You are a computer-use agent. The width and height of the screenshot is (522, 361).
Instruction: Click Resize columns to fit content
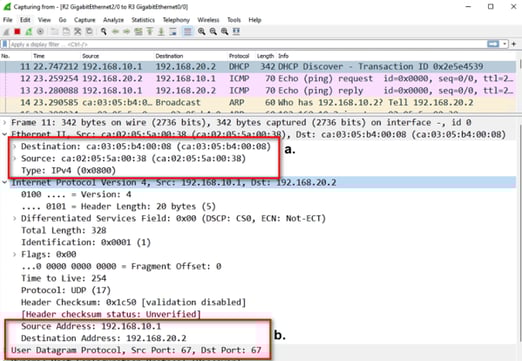coord(236,32)
